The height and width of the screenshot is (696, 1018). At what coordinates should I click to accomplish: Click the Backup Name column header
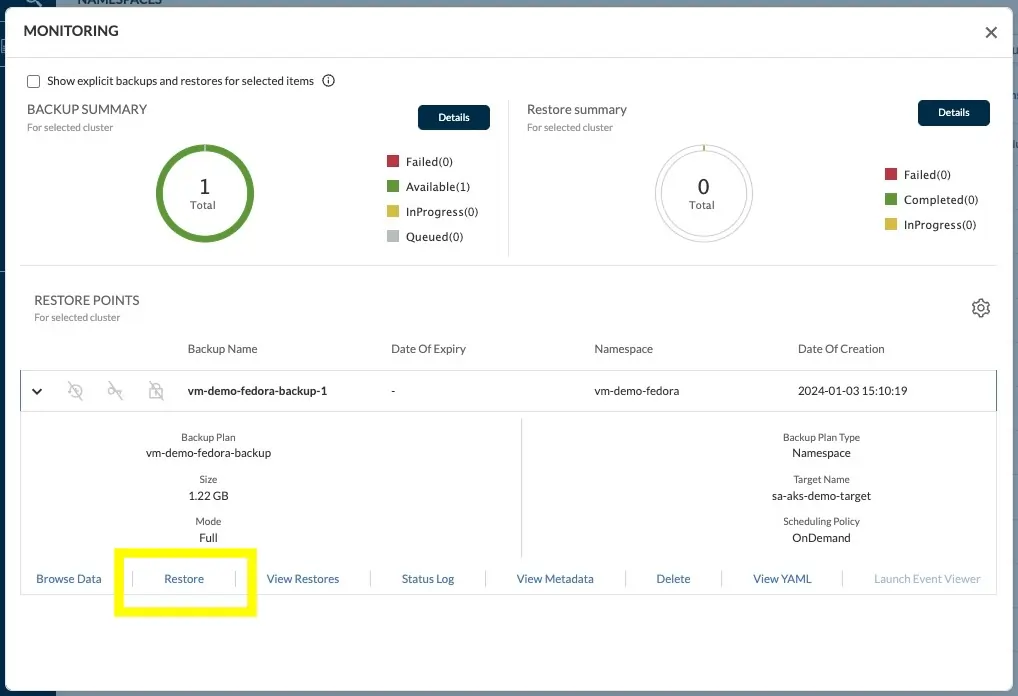pyautogui.click(x=223, y=349)
